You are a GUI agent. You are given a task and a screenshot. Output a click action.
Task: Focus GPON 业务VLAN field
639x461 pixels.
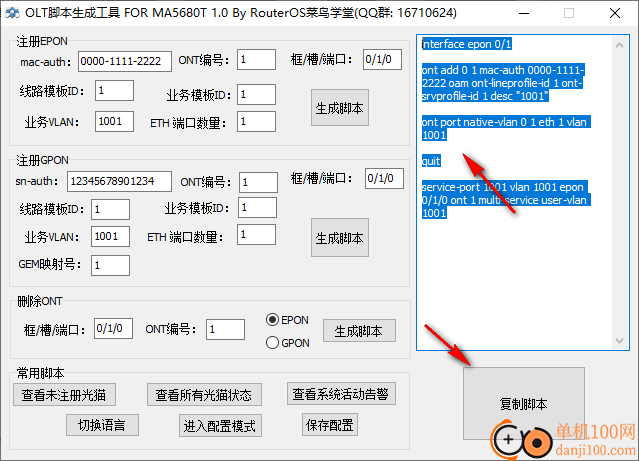[x=110, y=236]
